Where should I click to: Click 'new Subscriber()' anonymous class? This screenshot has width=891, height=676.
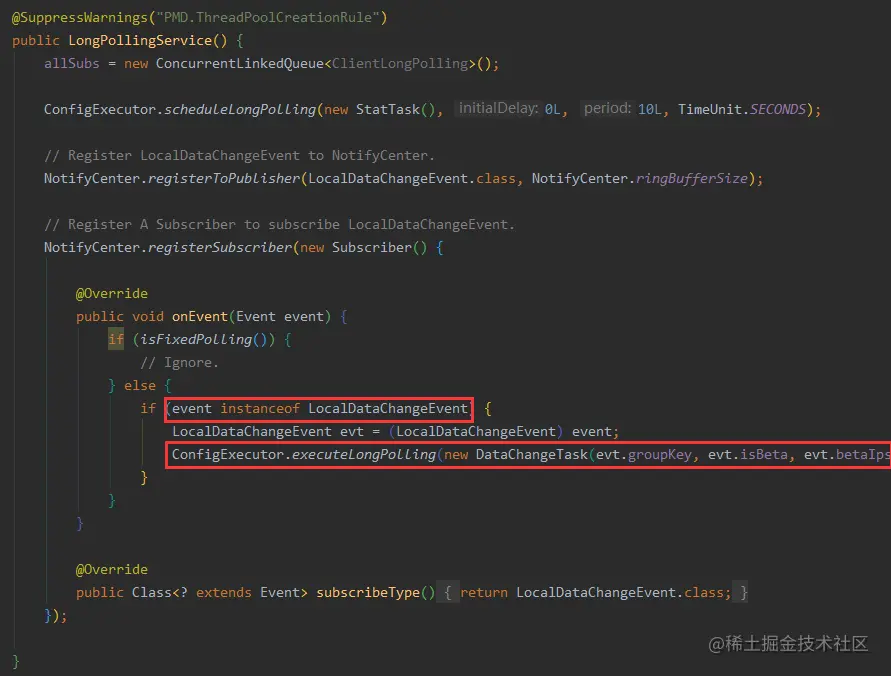[364, 247]
